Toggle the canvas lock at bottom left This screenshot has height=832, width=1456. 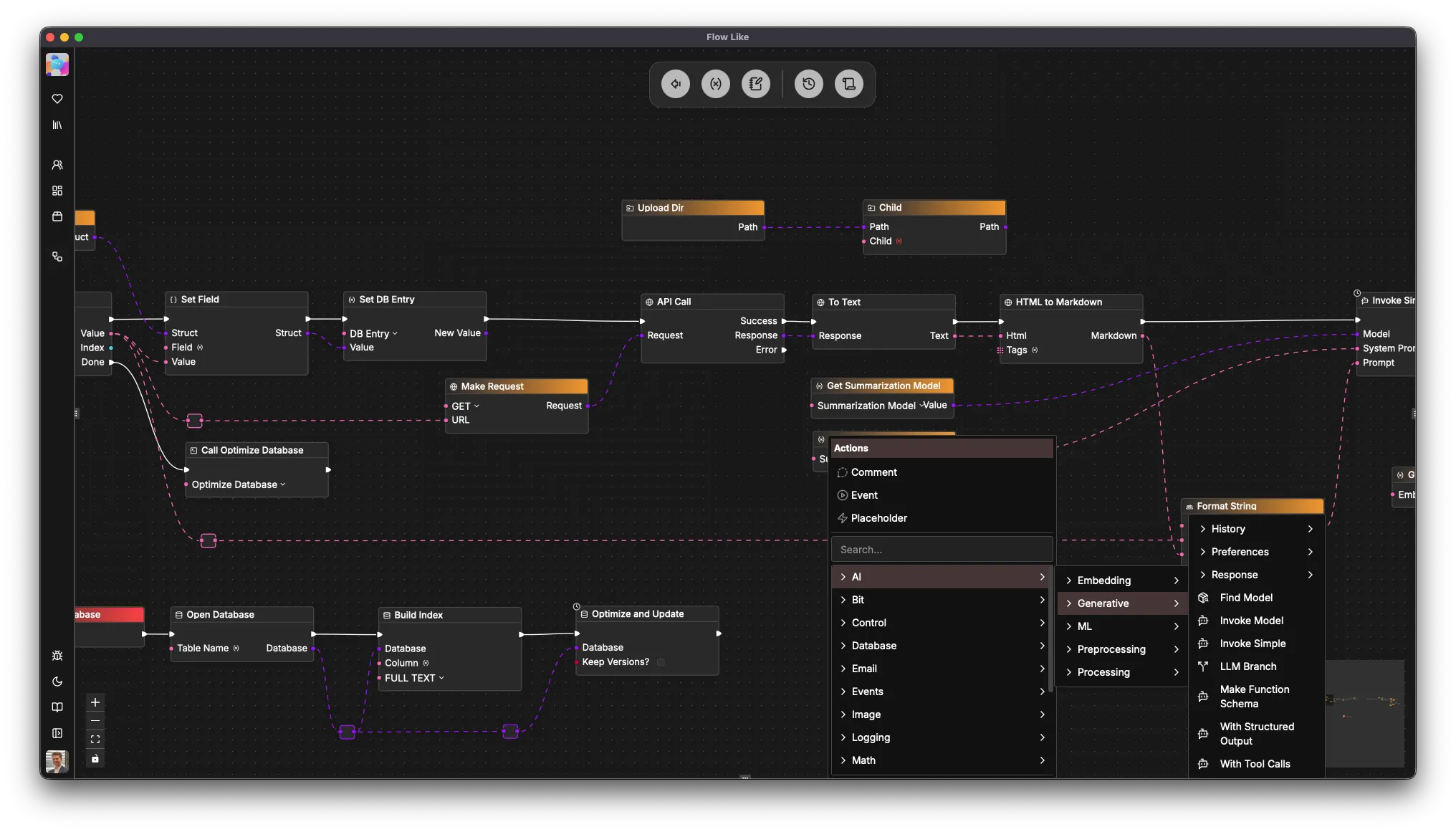click(x=95, y=759)
